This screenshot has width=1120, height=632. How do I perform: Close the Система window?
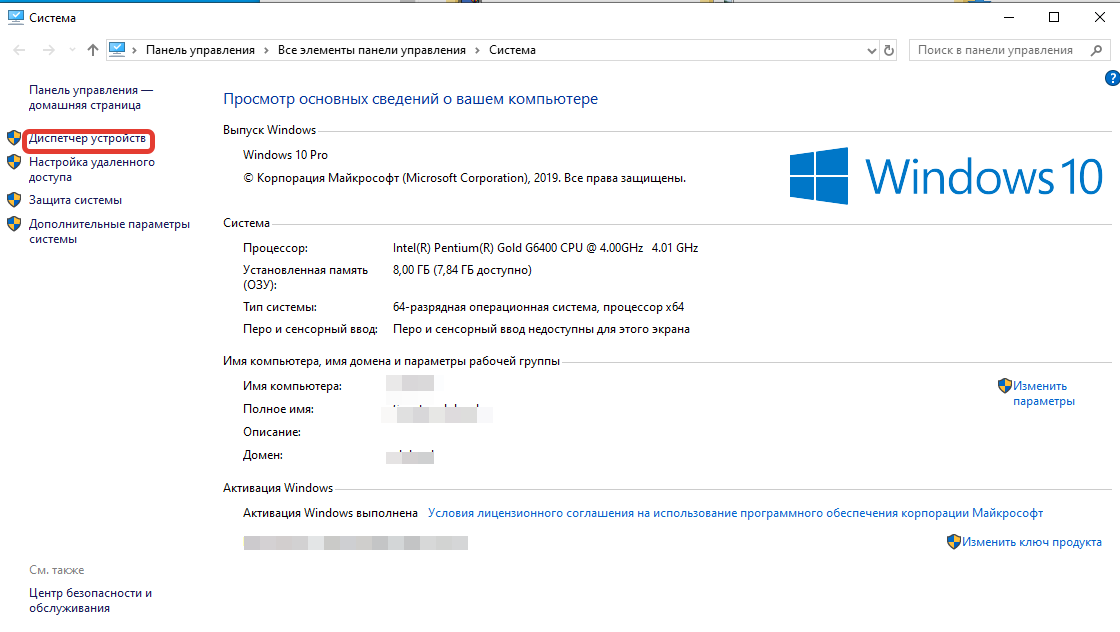click(x=1100, y=17)
